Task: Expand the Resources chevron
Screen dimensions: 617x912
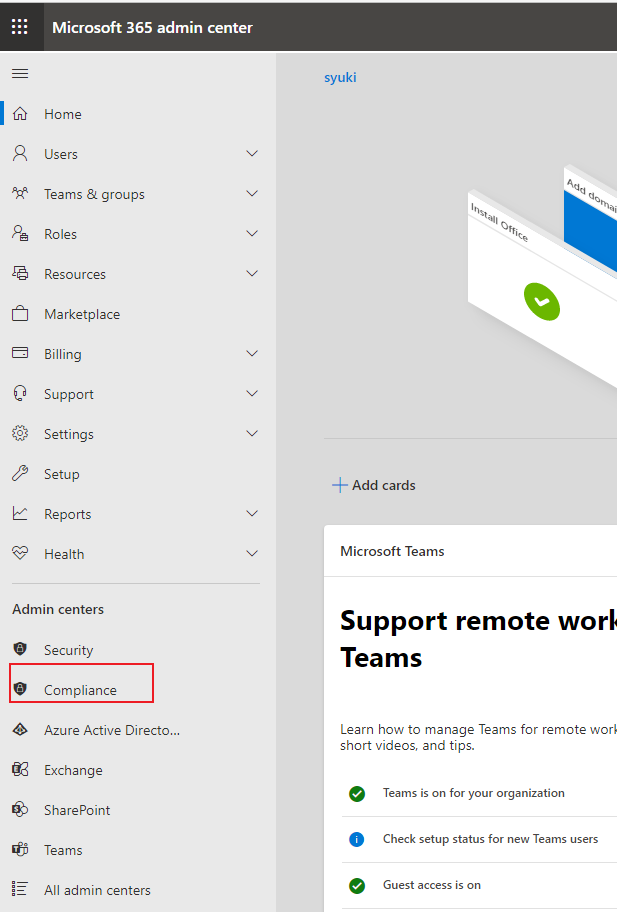Action: click(x=252, y=273)
